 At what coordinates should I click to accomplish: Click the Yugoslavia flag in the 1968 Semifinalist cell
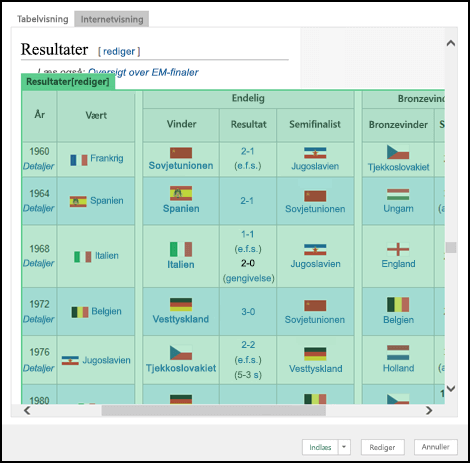tap(315, 249)
